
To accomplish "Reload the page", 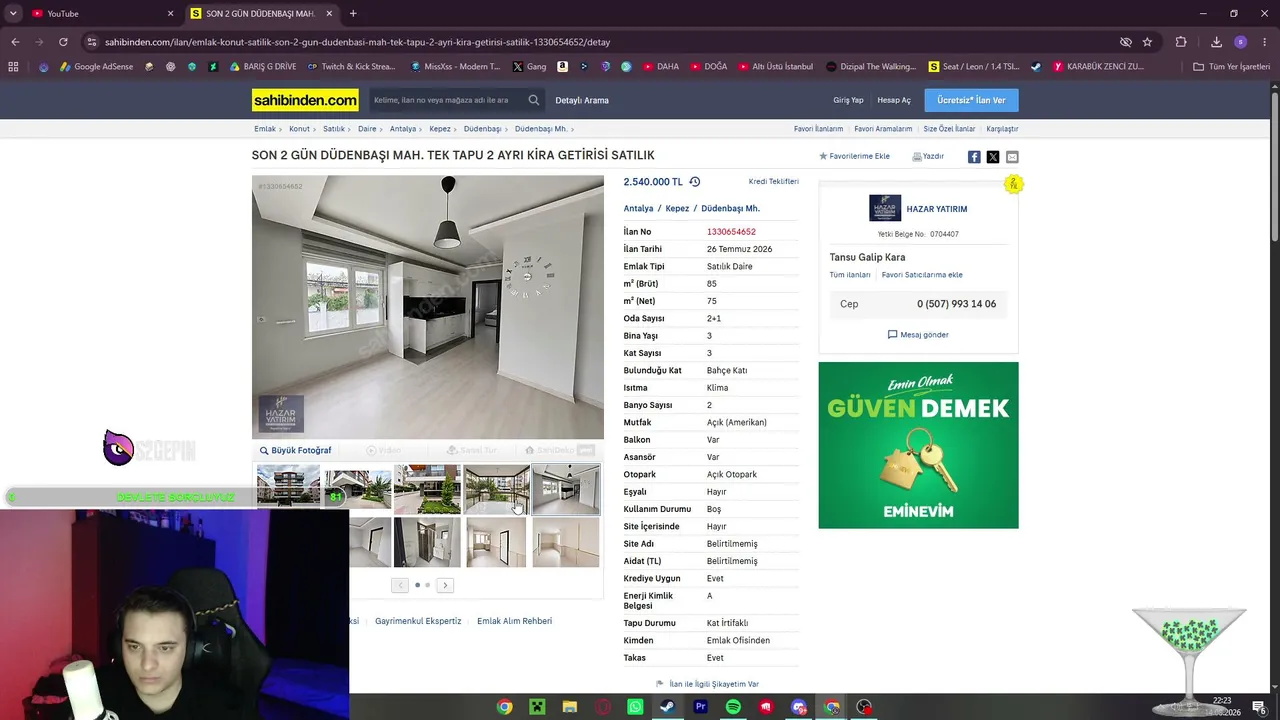I will (x=63, y=42).
